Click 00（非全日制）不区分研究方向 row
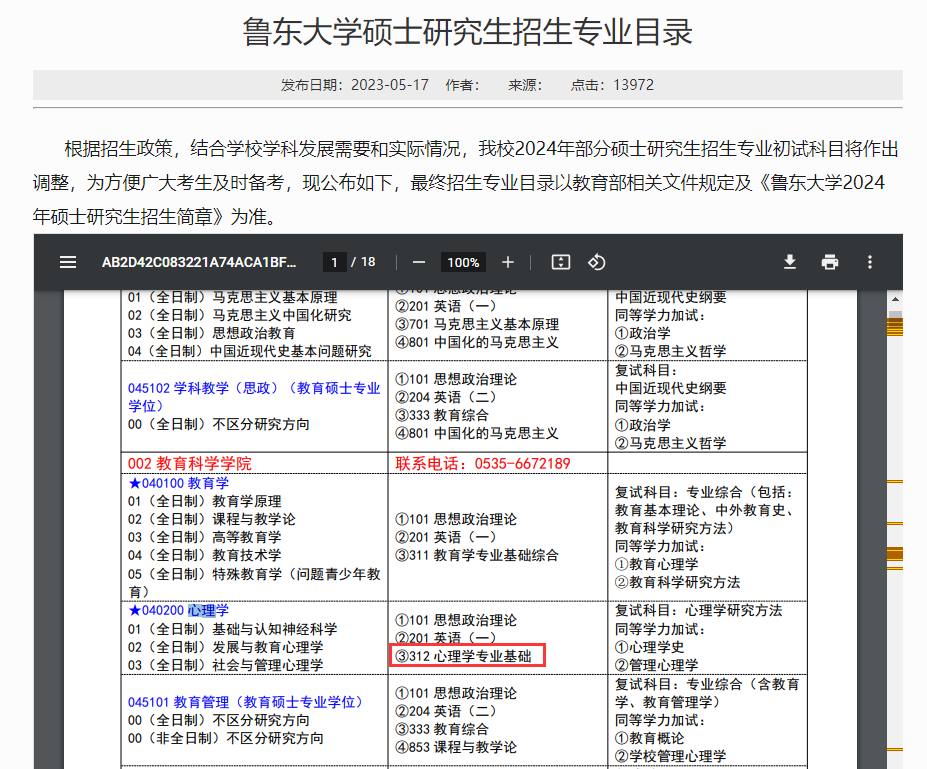The image size is (927, 769). [x=225, y=738]
